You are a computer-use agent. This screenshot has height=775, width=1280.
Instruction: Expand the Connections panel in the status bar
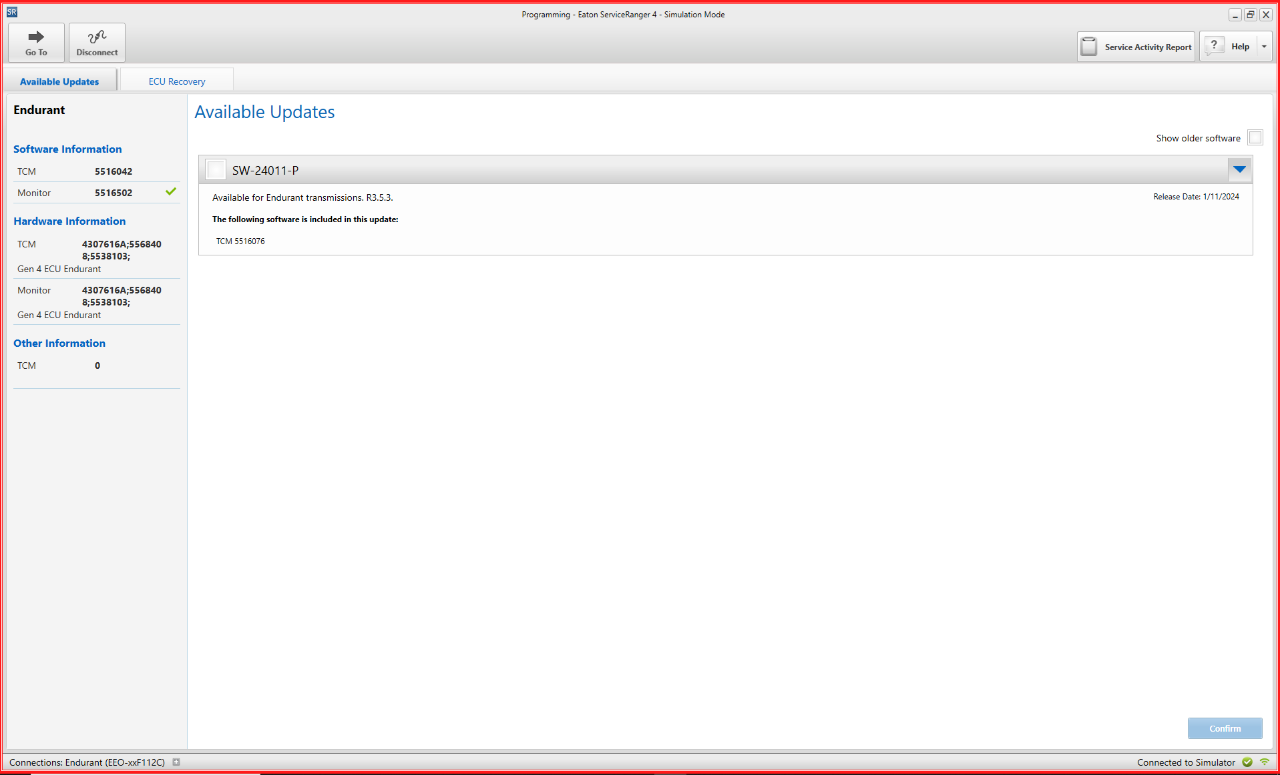pos(177,762)
